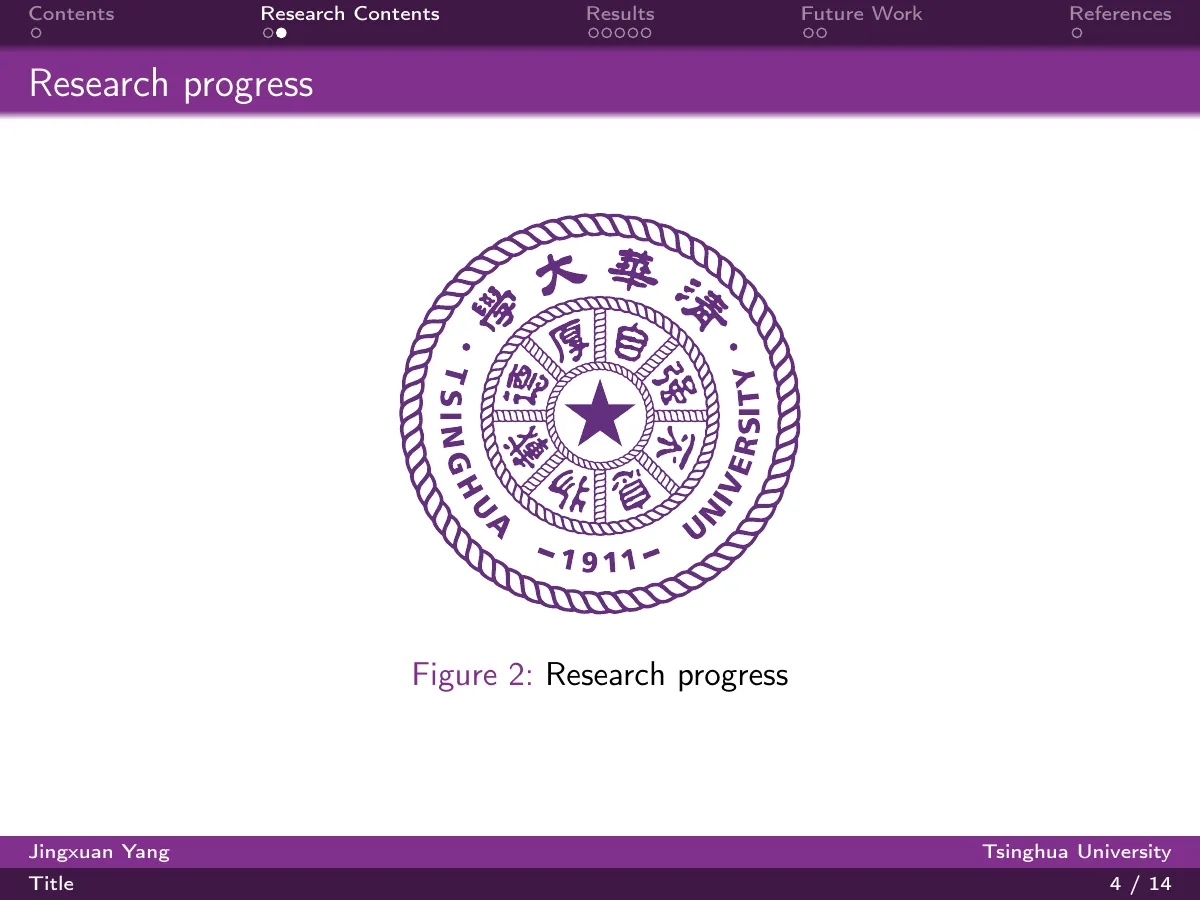
Task: Select the first slide dot under Future Work
Action: tap(808, 33)
